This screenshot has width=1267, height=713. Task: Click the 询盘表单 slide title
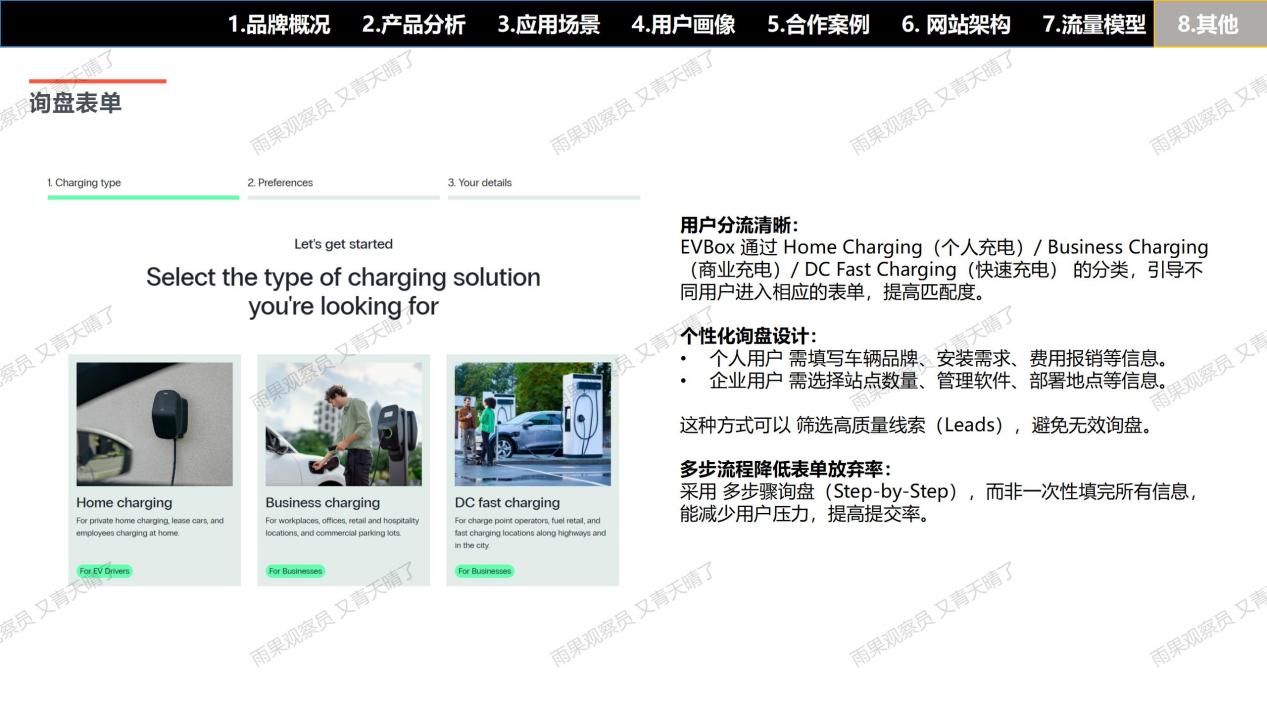(75, 102)
